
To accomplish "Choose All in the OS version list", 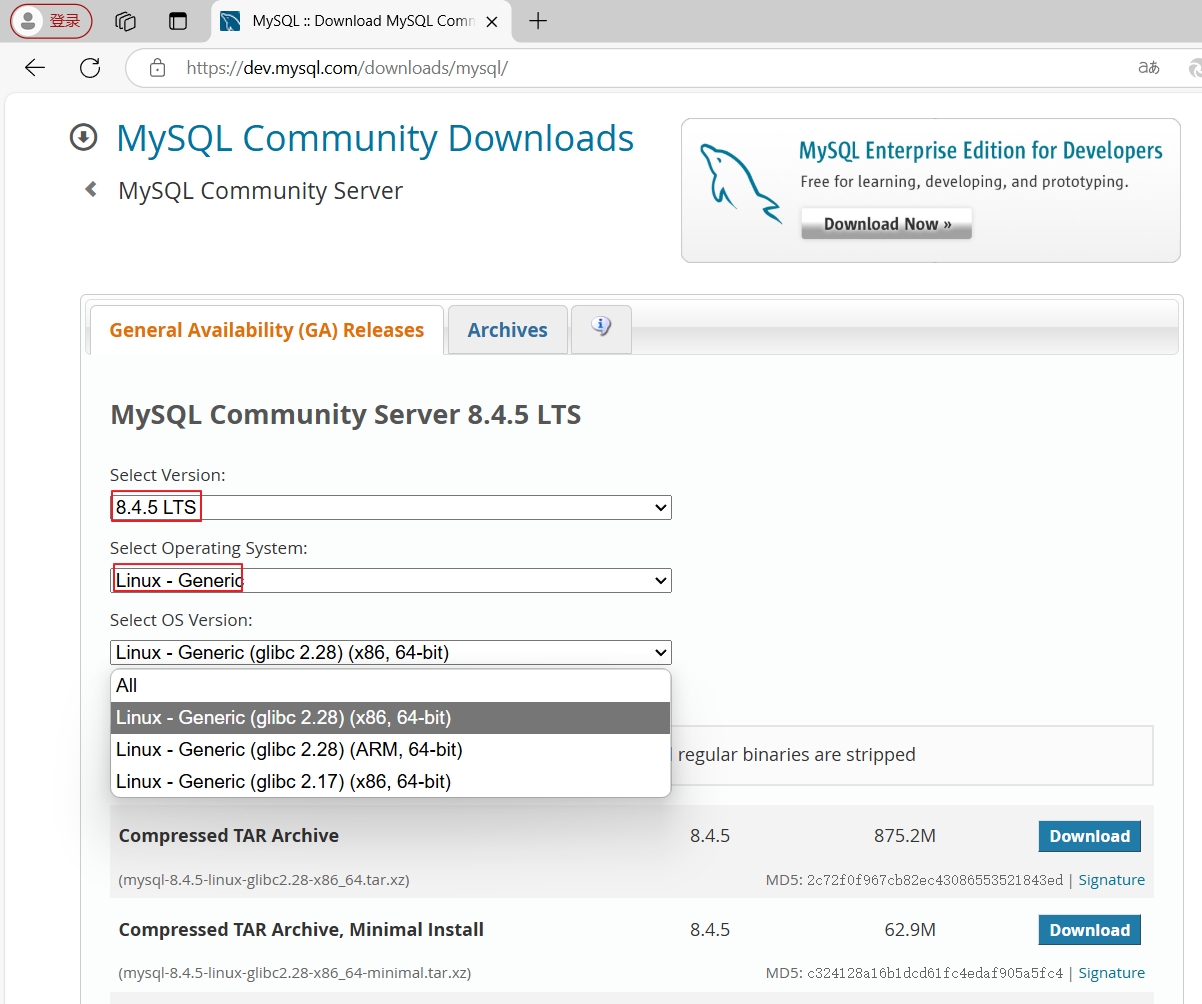I will click(x=390, y=686).
